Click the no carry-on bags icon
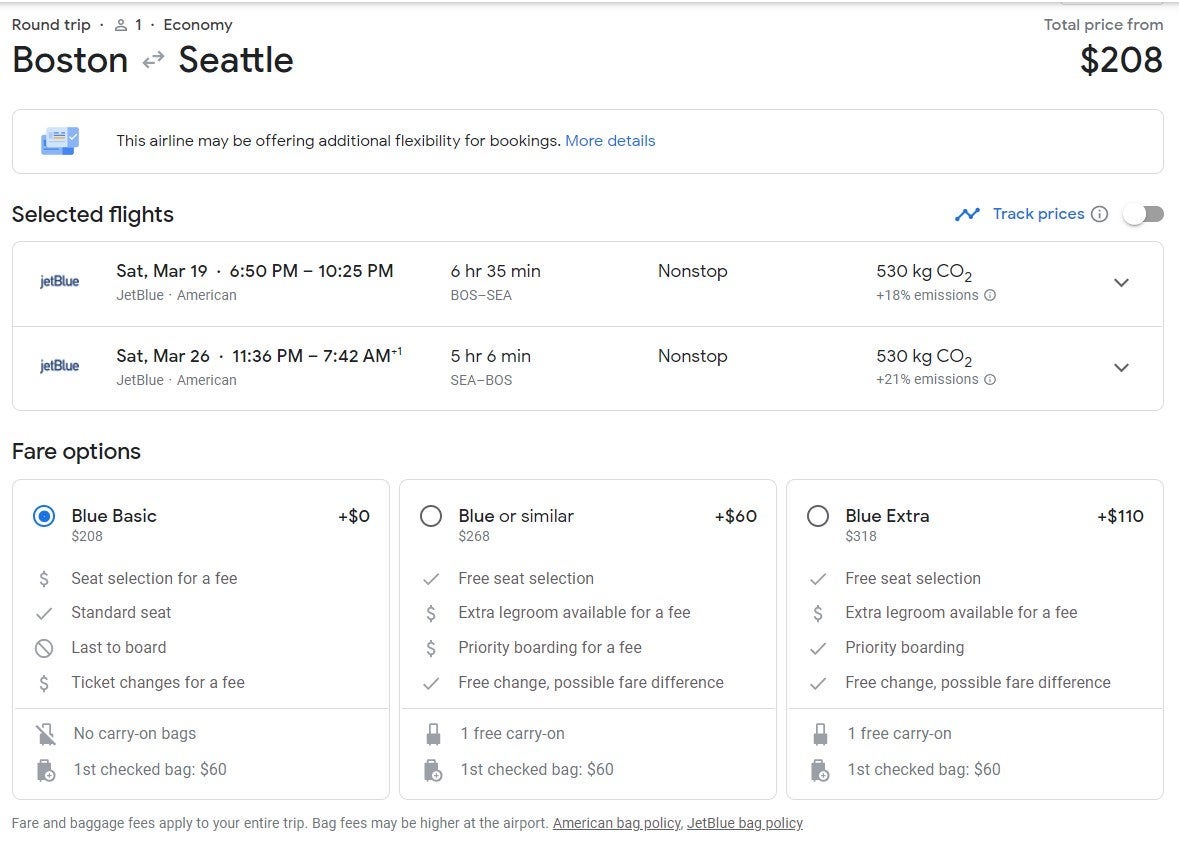The image size is (1179, 841). (45, 735)
